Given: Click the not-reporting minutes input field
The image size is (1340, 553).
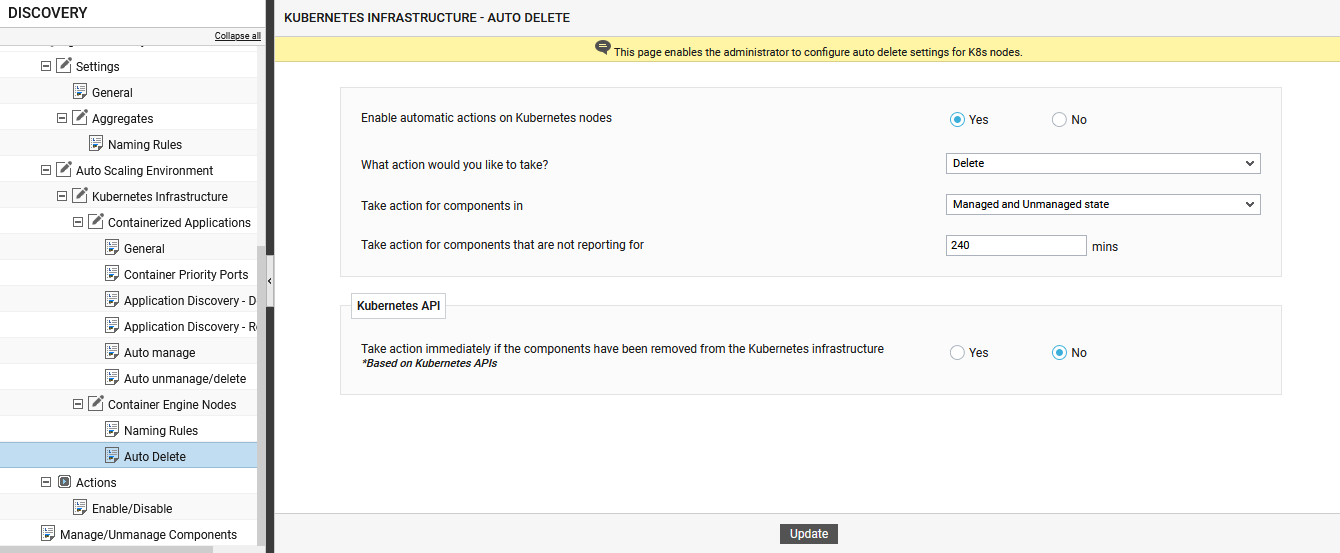Looking at the screenshot, I should [x=1015, y=245].
